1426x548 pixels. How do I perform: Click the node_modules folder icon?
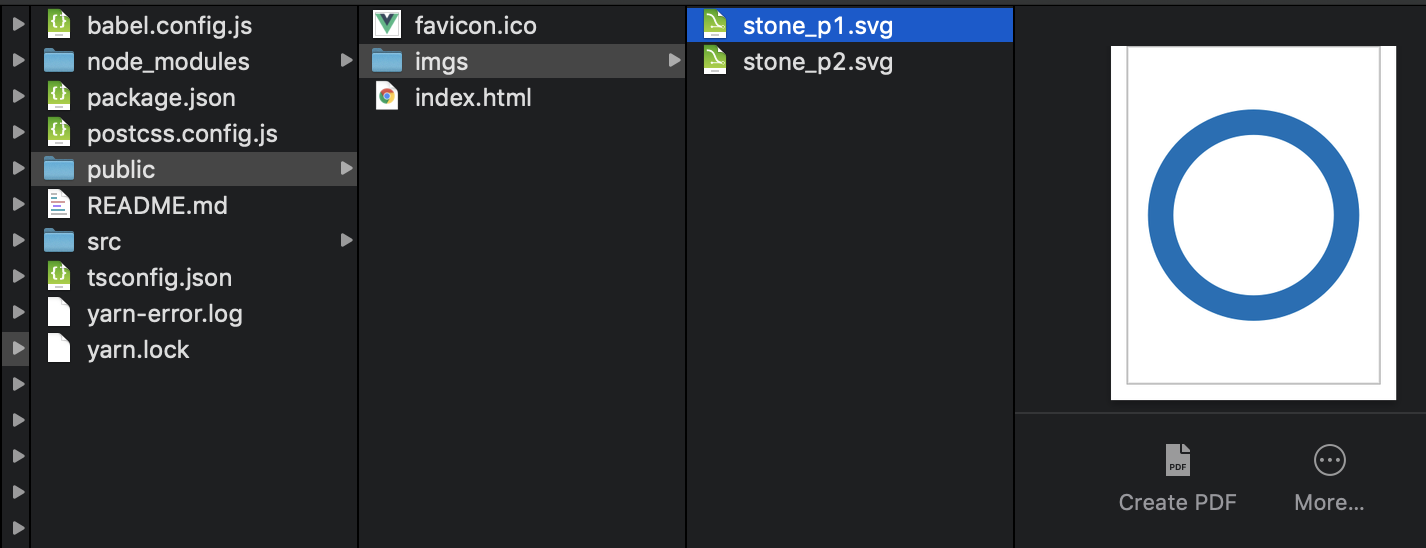60,62
